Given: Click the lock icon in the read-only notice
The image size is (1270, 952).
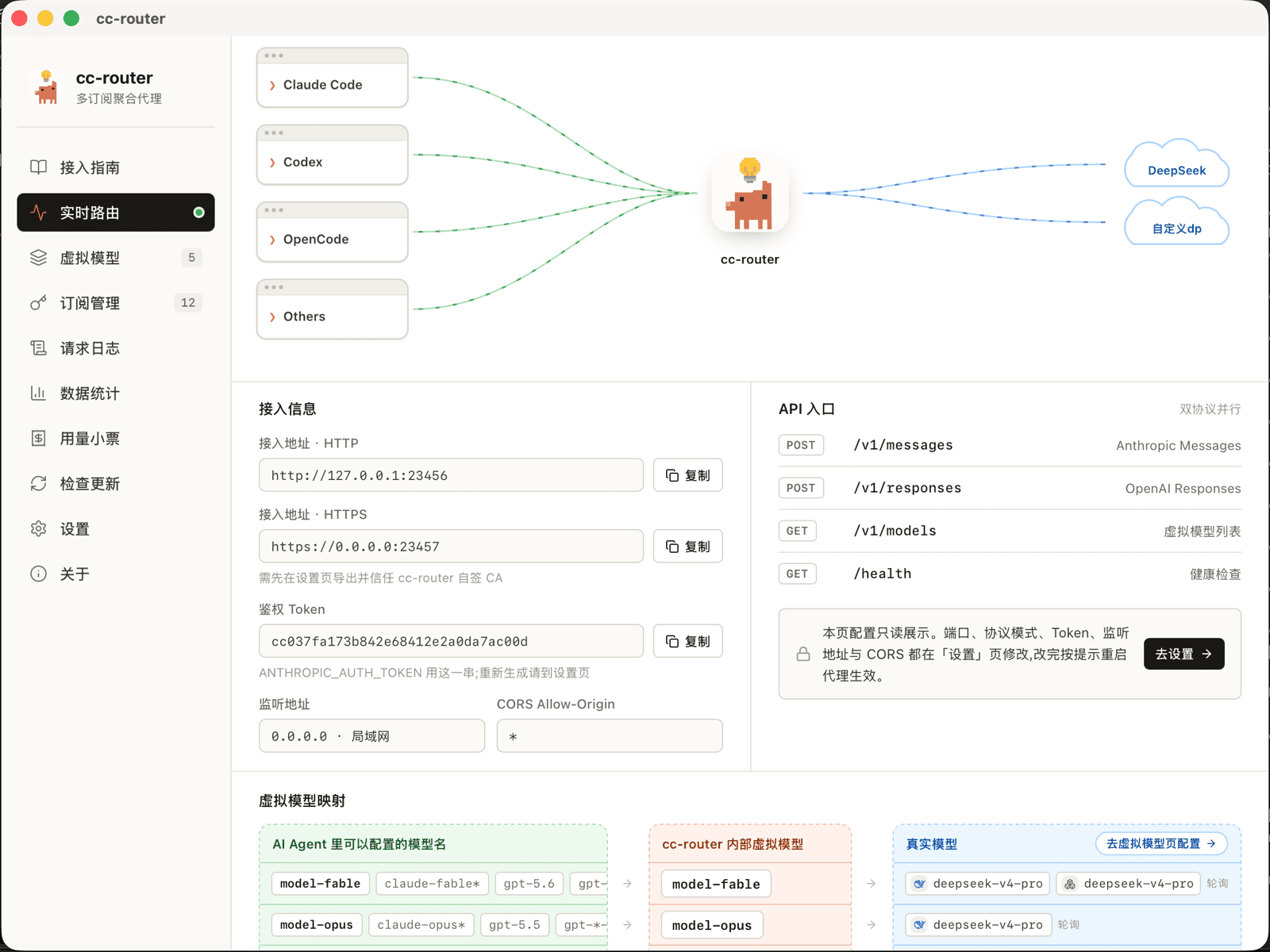Looking at the screenshot, I should 803,654.
